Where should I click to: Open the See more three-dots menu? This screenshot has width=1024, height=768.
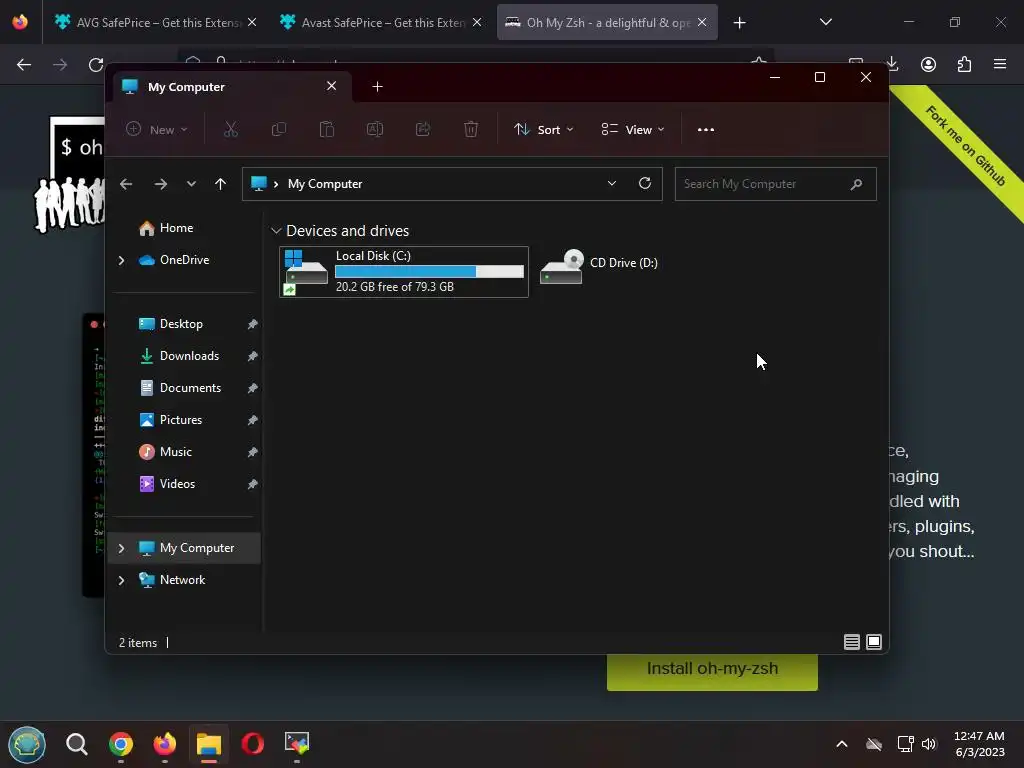705,129
